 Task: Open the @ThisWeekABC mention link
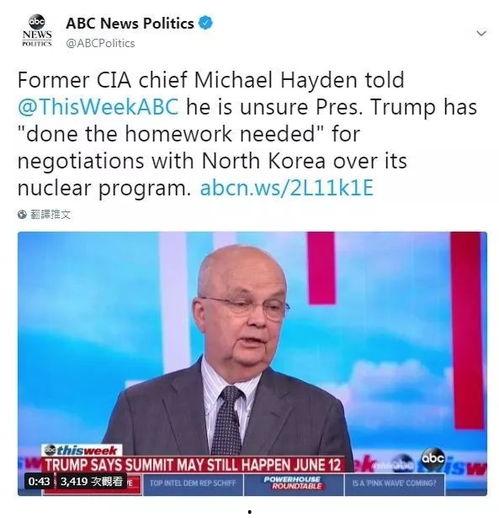pyautogui.click(x=98, y=107)
